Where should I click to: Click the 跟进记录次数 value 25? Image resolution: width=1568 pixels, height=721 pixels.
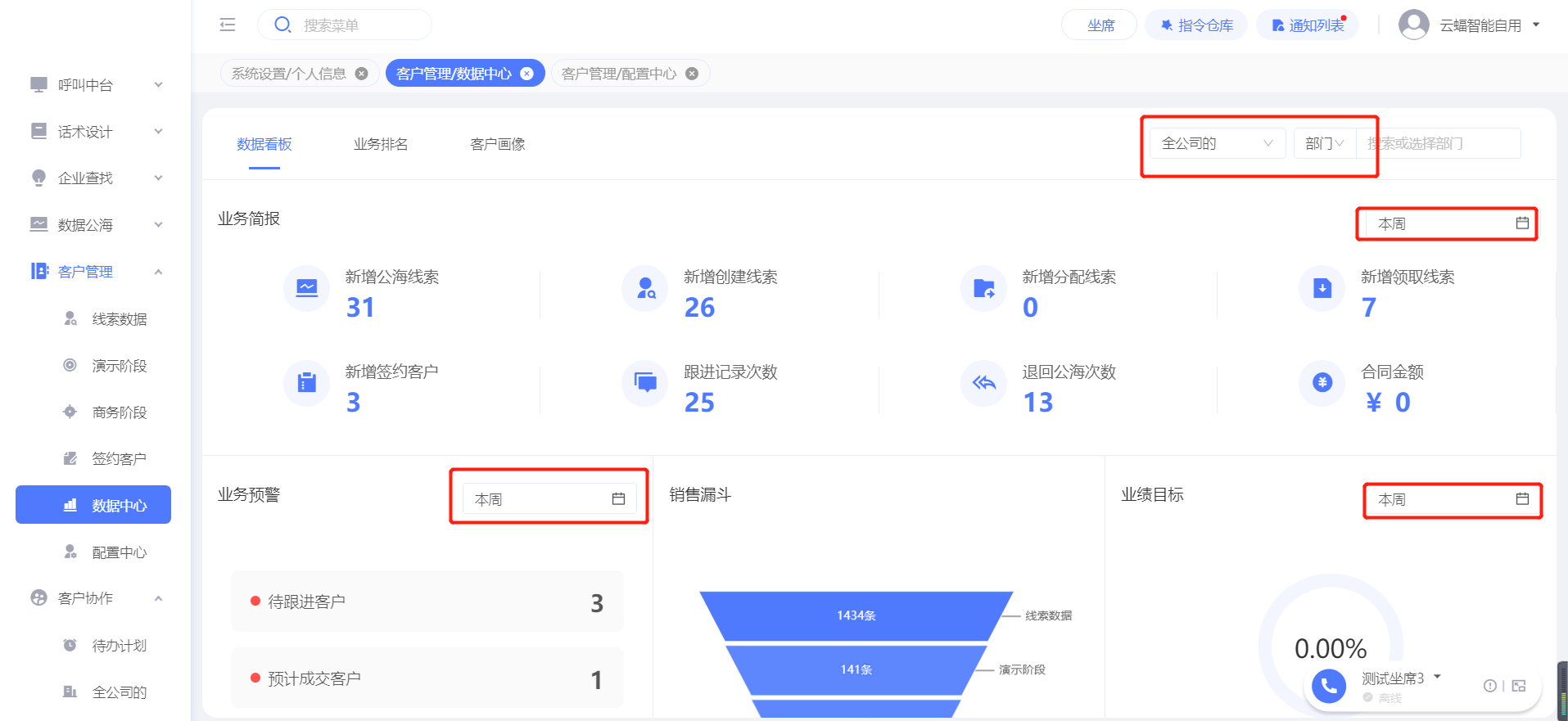(x=699, y=403)
